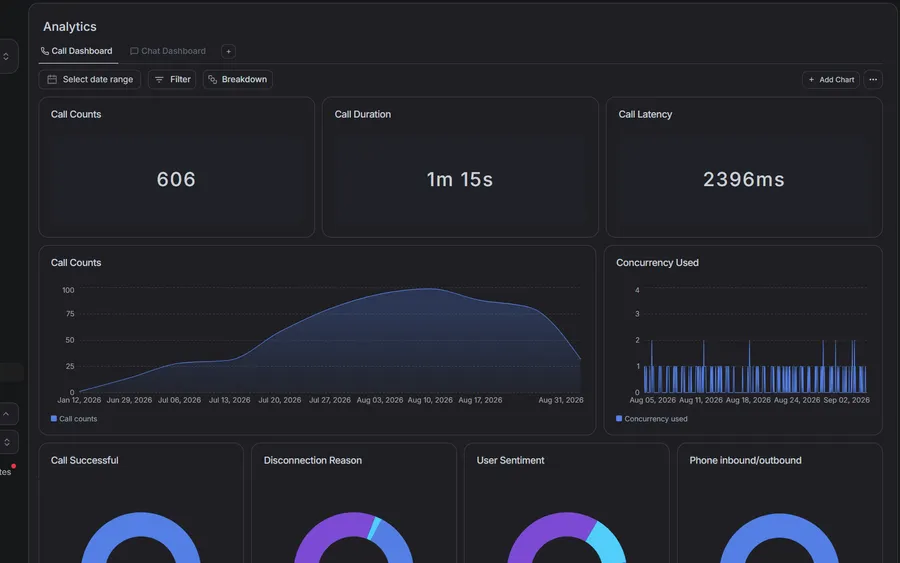This screenshot has width=900, height=563.
Task: Click the phone icon on Call Dashboard tab
Action: pos(45,51)
